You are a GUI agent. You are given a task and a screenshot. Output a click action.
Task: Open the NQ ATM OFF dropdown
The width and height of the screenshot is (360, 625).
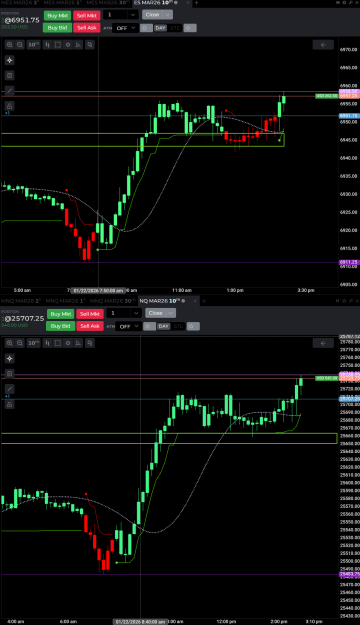click(x=129, y=326)
